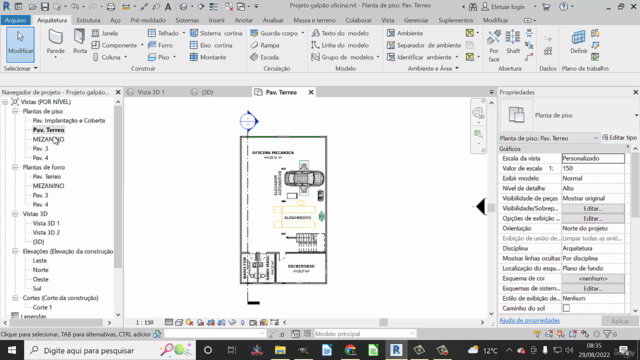
Task: Select the Janela window tool
Action: point(105,33)
